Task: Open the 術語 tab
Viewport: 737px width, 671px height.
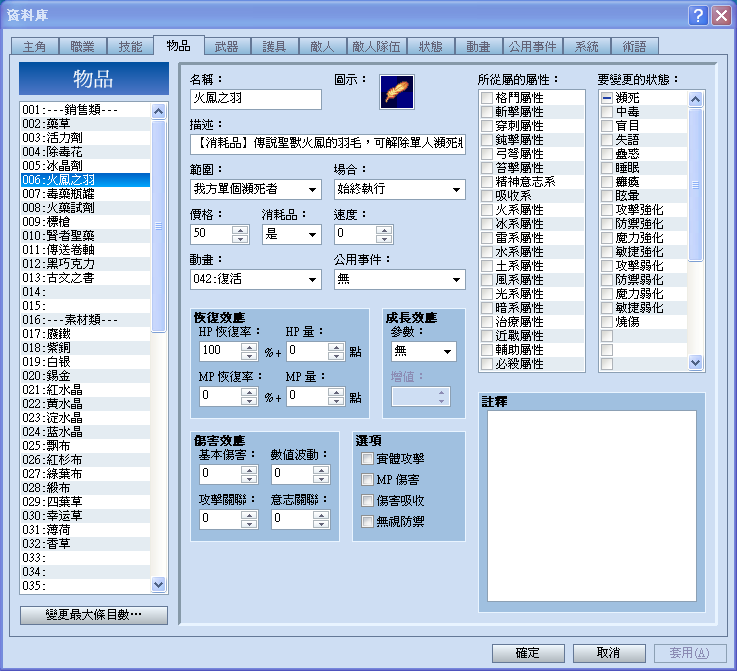Action: pyautogui.click(x=635, y=47)
